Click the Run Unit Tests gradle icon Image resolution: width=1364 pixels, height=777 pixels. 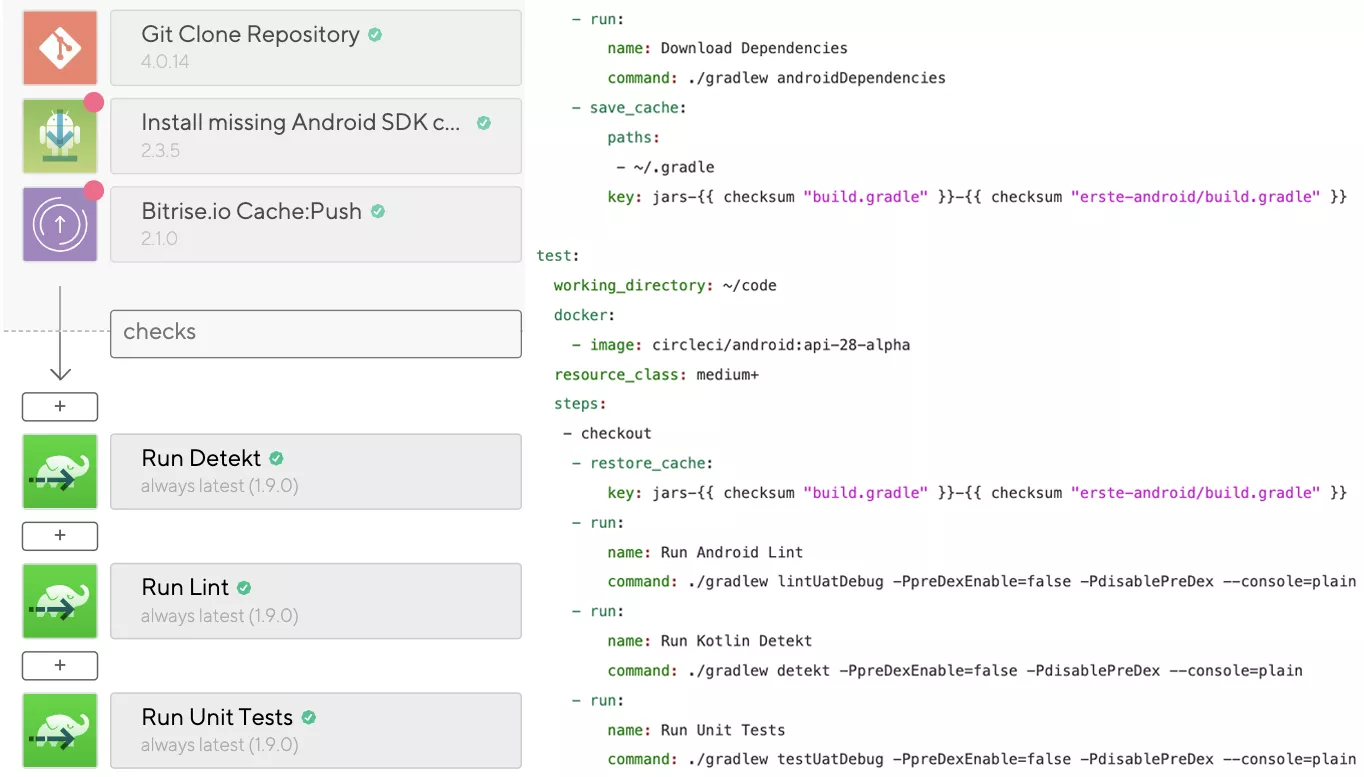(60, 730)
